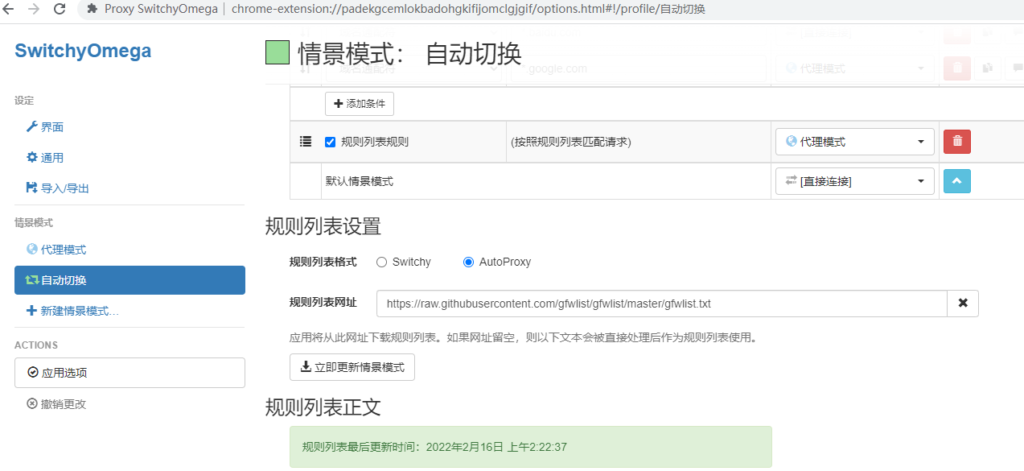Viewport: 1024px width, 471px height.
Task: Click the green profile color swatch
Action: [x=277, y=53]
